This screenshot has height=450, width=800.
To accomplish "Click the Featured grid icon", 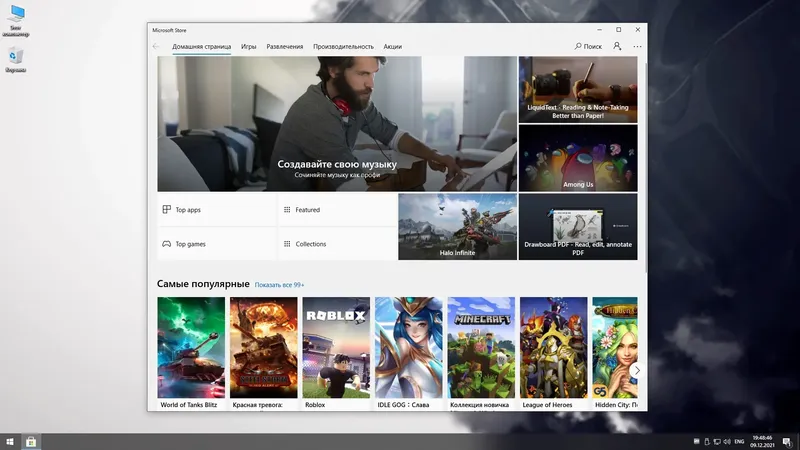I will (287, 210).
